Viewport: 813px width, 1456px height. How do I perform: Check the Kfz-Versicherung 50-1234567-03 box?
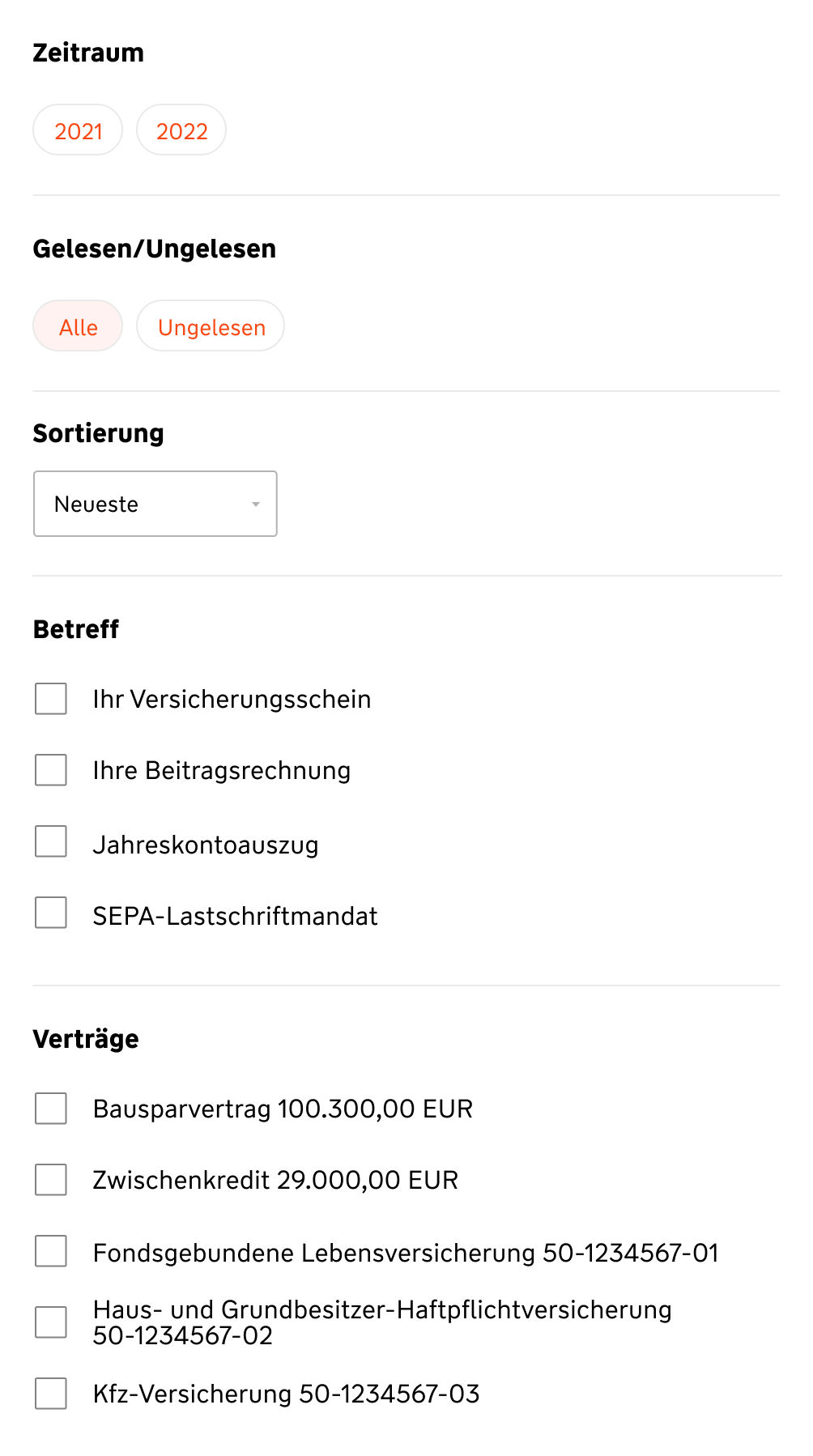click(51, 1394)
